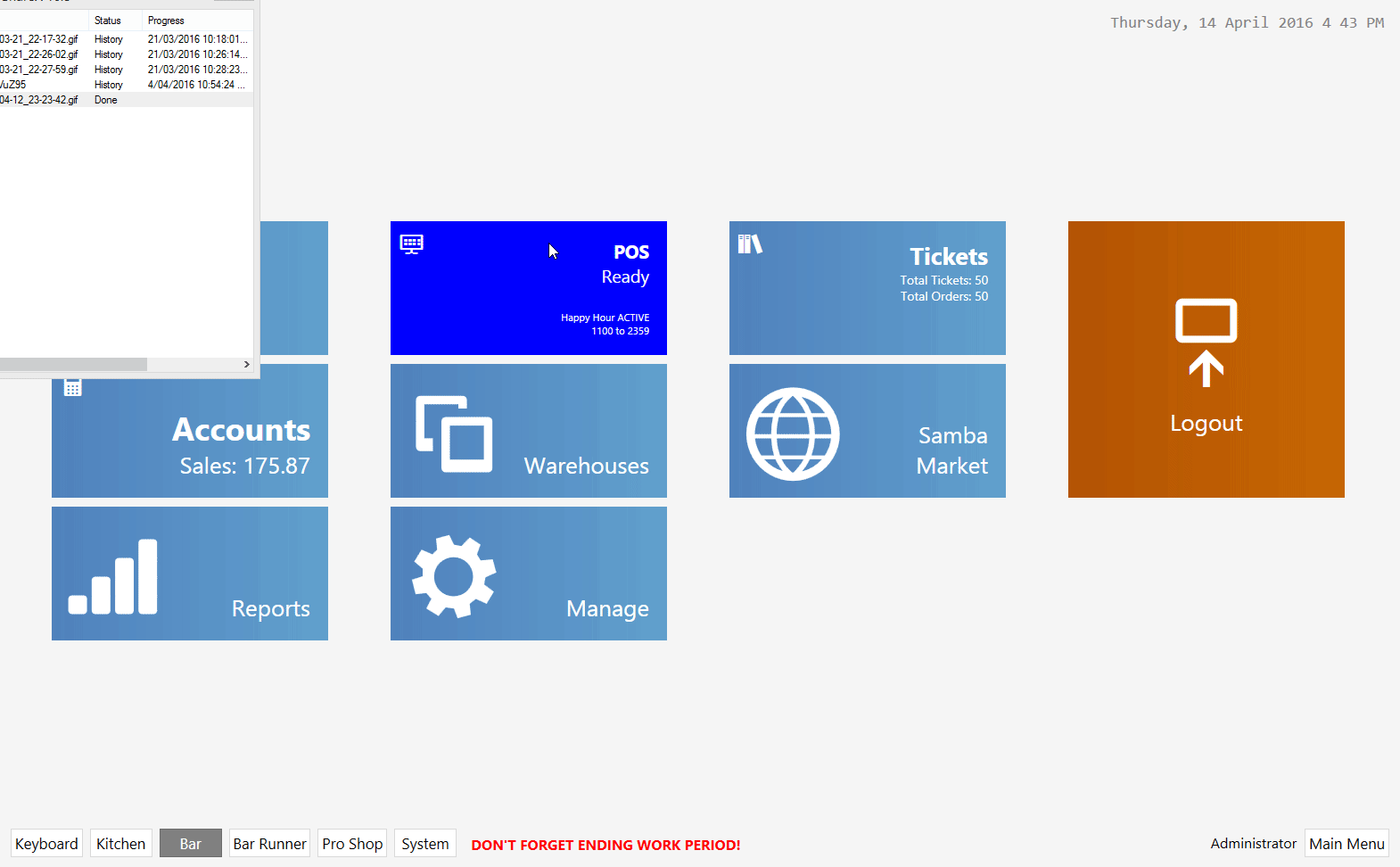This screenshot has height=867, width=1400.
Task: Select the 03-21_22-17-32.gif row
Action: pos(127,39)
